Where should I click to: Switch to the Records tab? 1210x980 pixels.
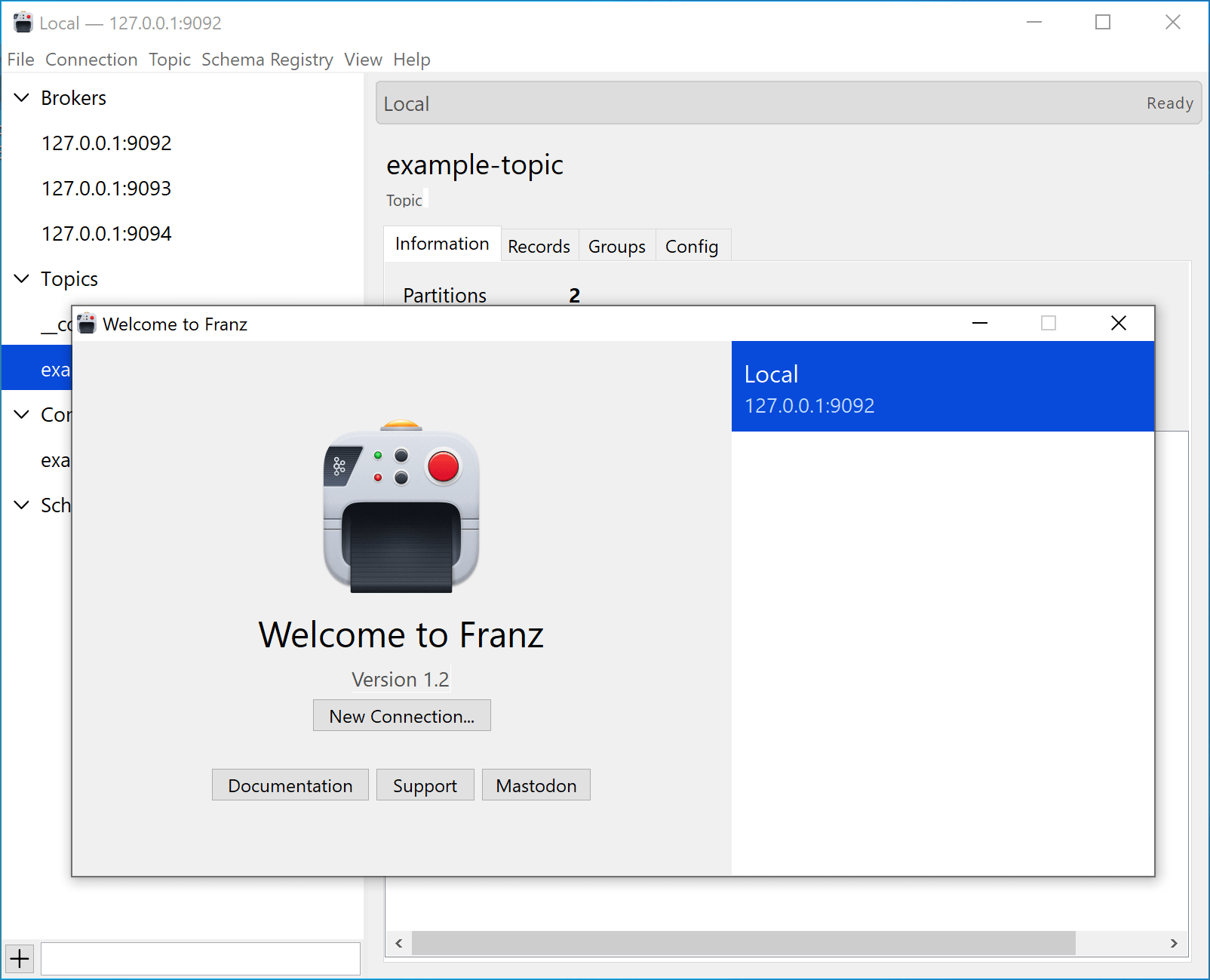click(539, 246)
